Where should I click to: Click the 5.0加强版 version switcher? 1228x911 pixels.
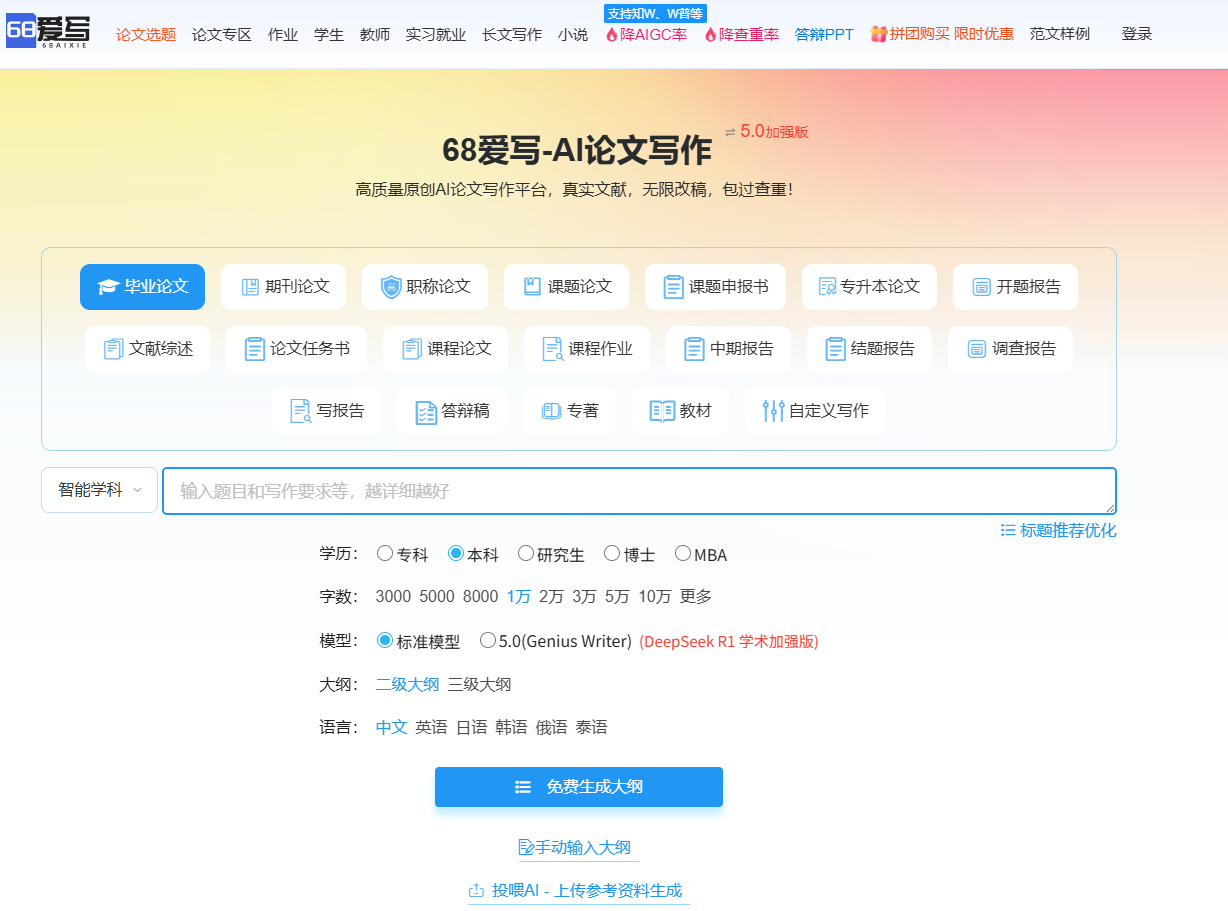coord(766,131)
